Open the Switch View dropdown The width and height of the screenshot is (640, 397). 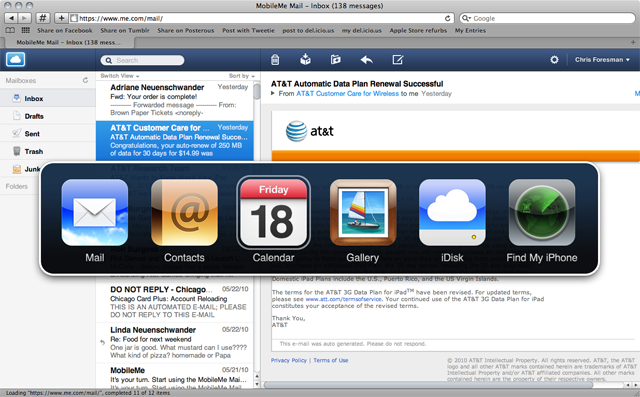[120, 76]
